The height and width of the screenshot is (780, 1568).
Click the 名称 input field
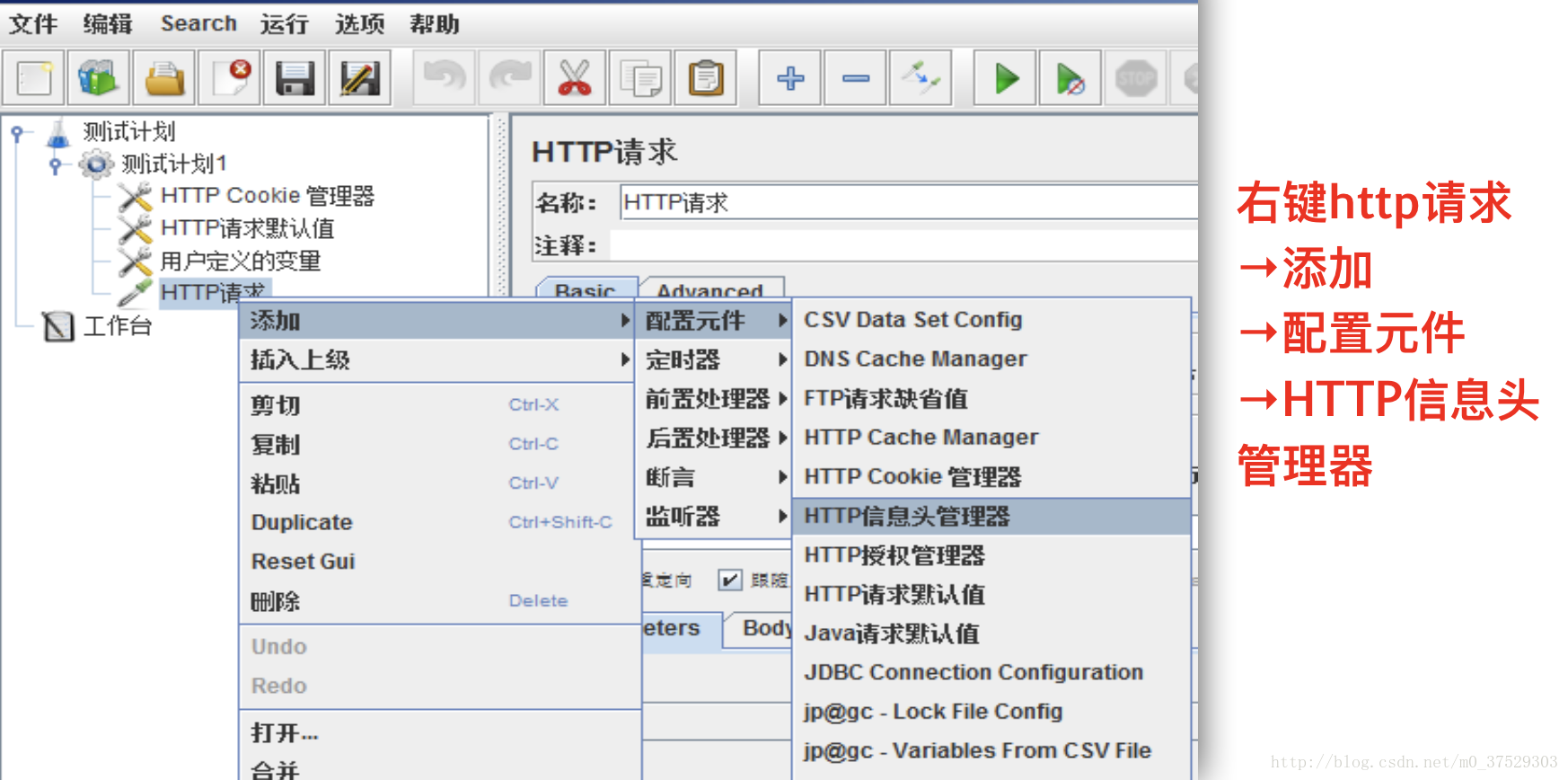click(x=909, y=202)
